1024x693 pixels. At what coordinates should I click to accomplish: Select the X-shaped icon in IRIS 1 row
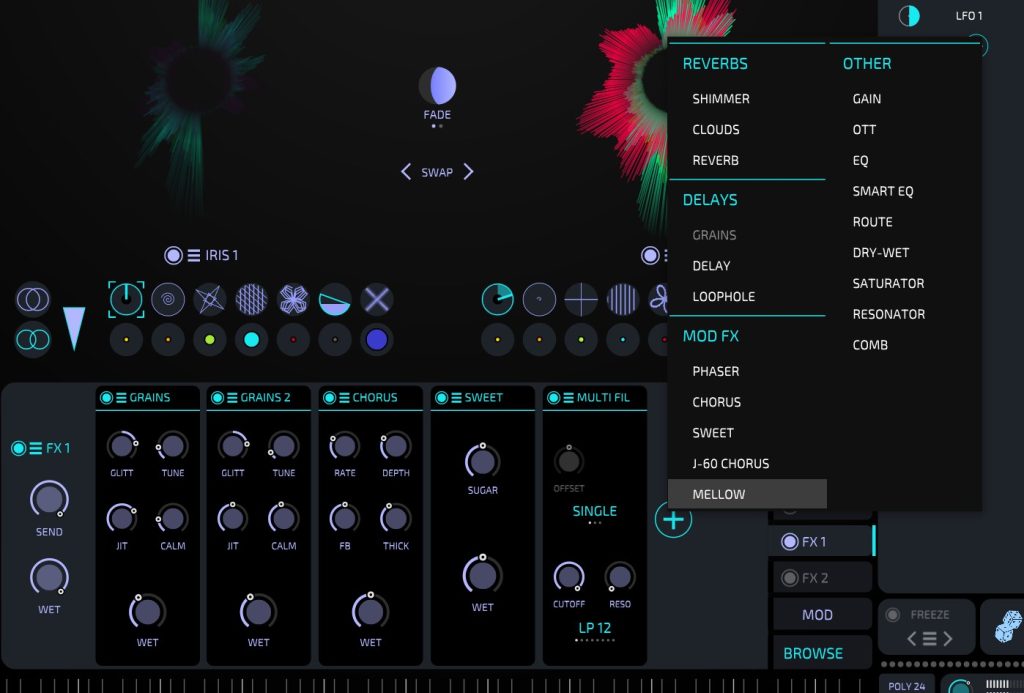click(x=377, y=298)
